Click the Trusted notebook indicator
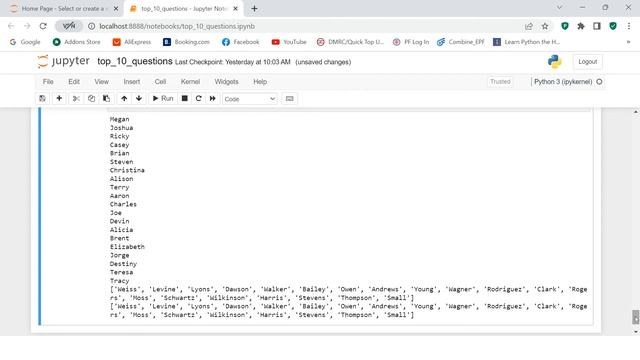 click(x=500, y=82)
